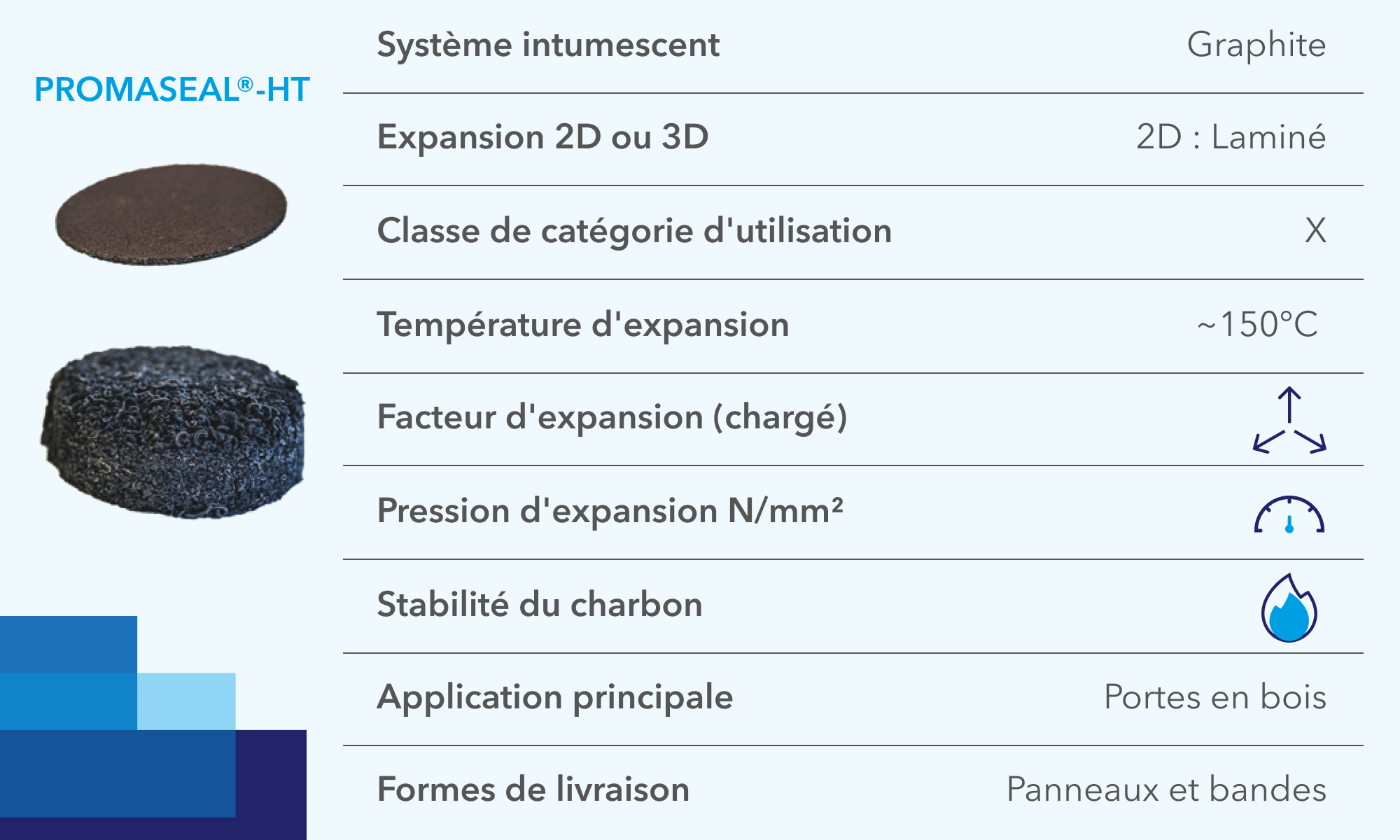Click the "Système intumescent" row label
This screenshot has width=1400, height=840.
tap(548, 45)
